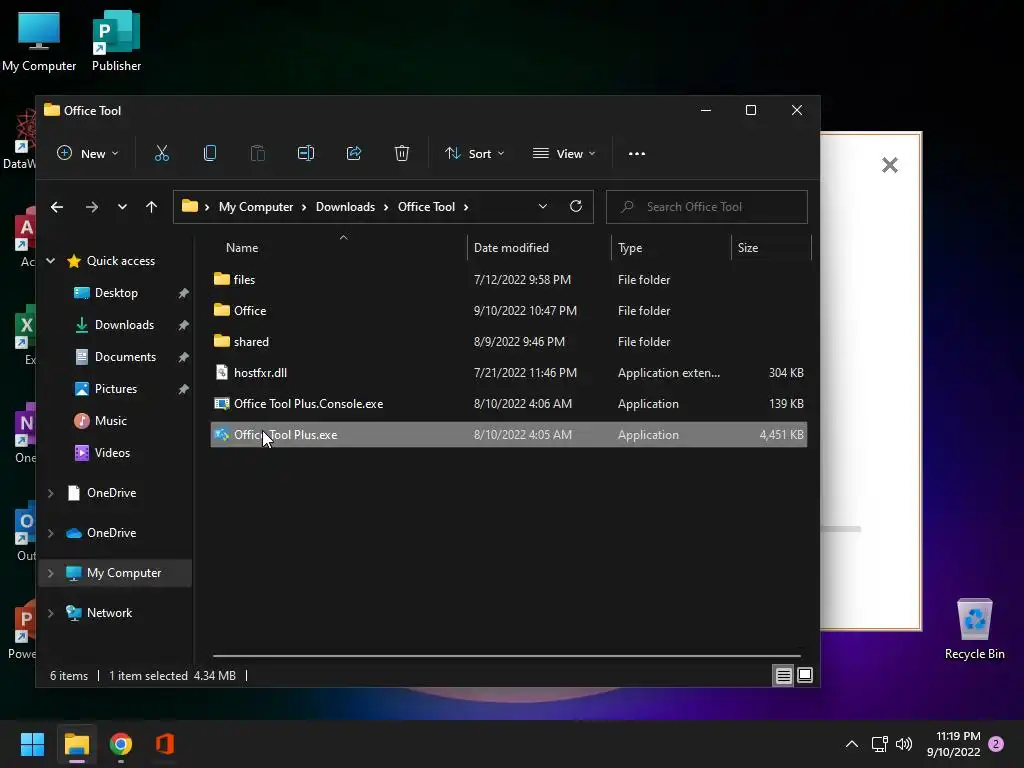
Task: Select the Publisher desktop shortcut
Action: click(x=116, y=40)
